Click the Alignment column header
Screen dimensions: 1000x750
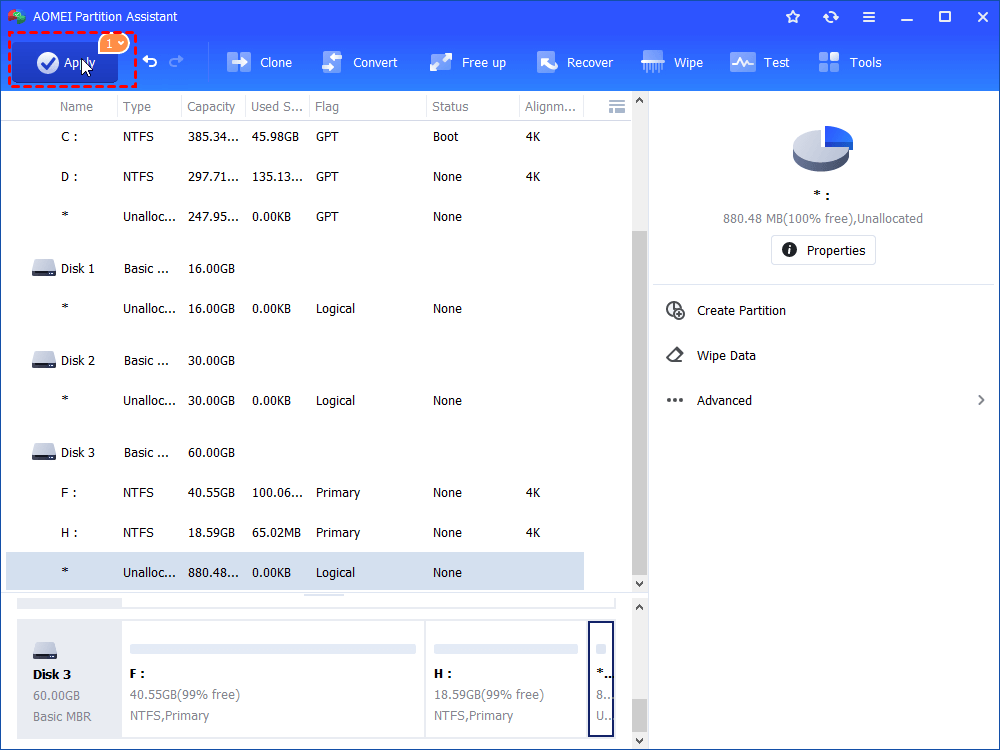pos(550,107)
